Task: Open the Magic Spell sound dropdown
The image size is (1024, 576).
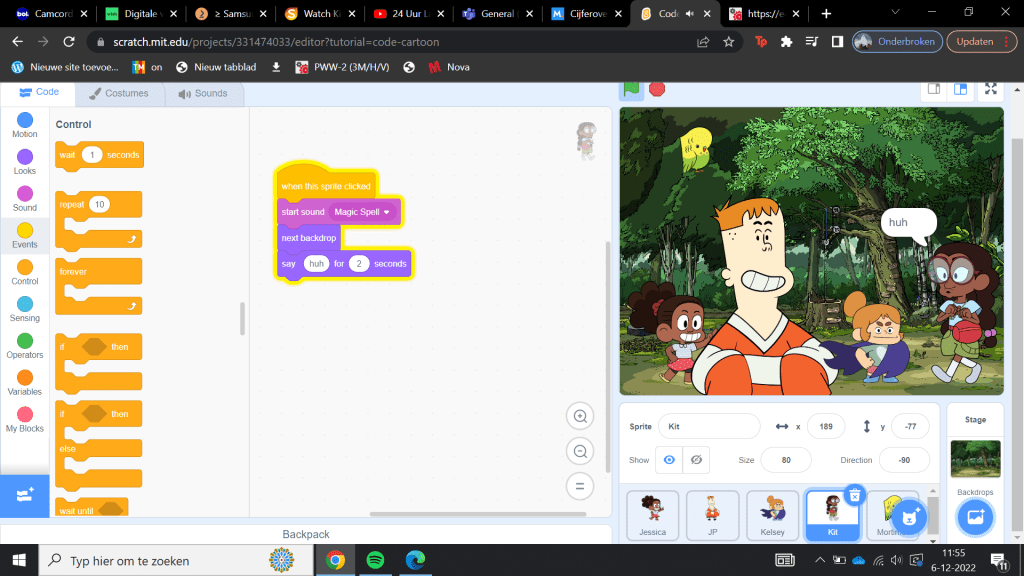Action: 386,212
